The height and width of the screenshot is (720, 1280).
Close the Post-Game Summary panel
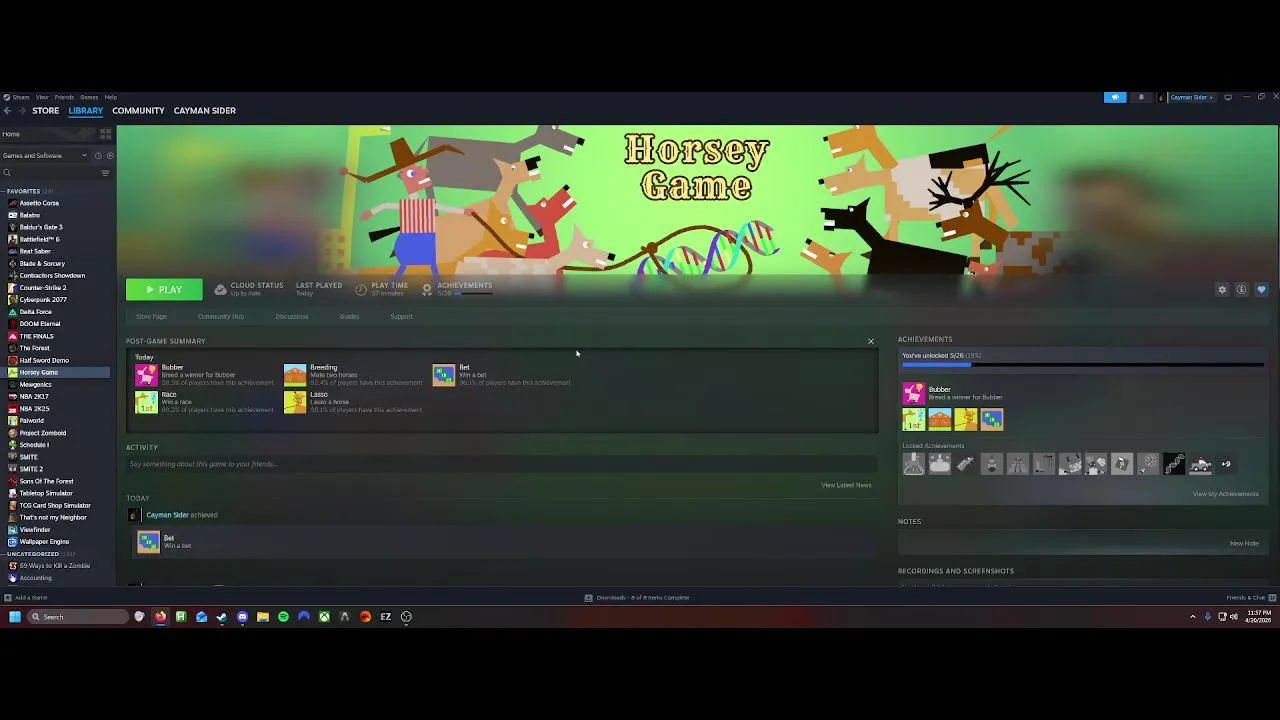click(x=870, y=342)
